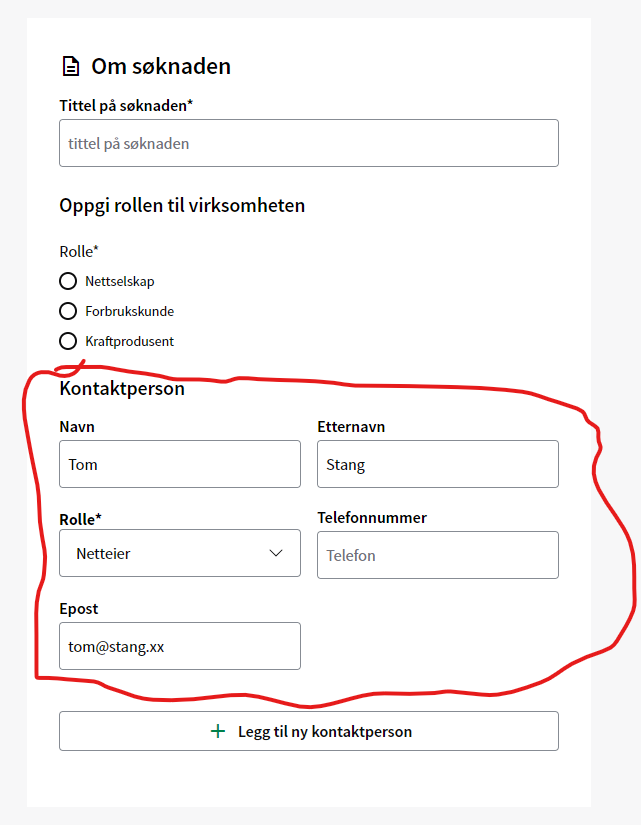This screenshot has height=825, width=641.
Task: Click the Oppgi rollen til virksomheten heading
Action: click(182, 205)
